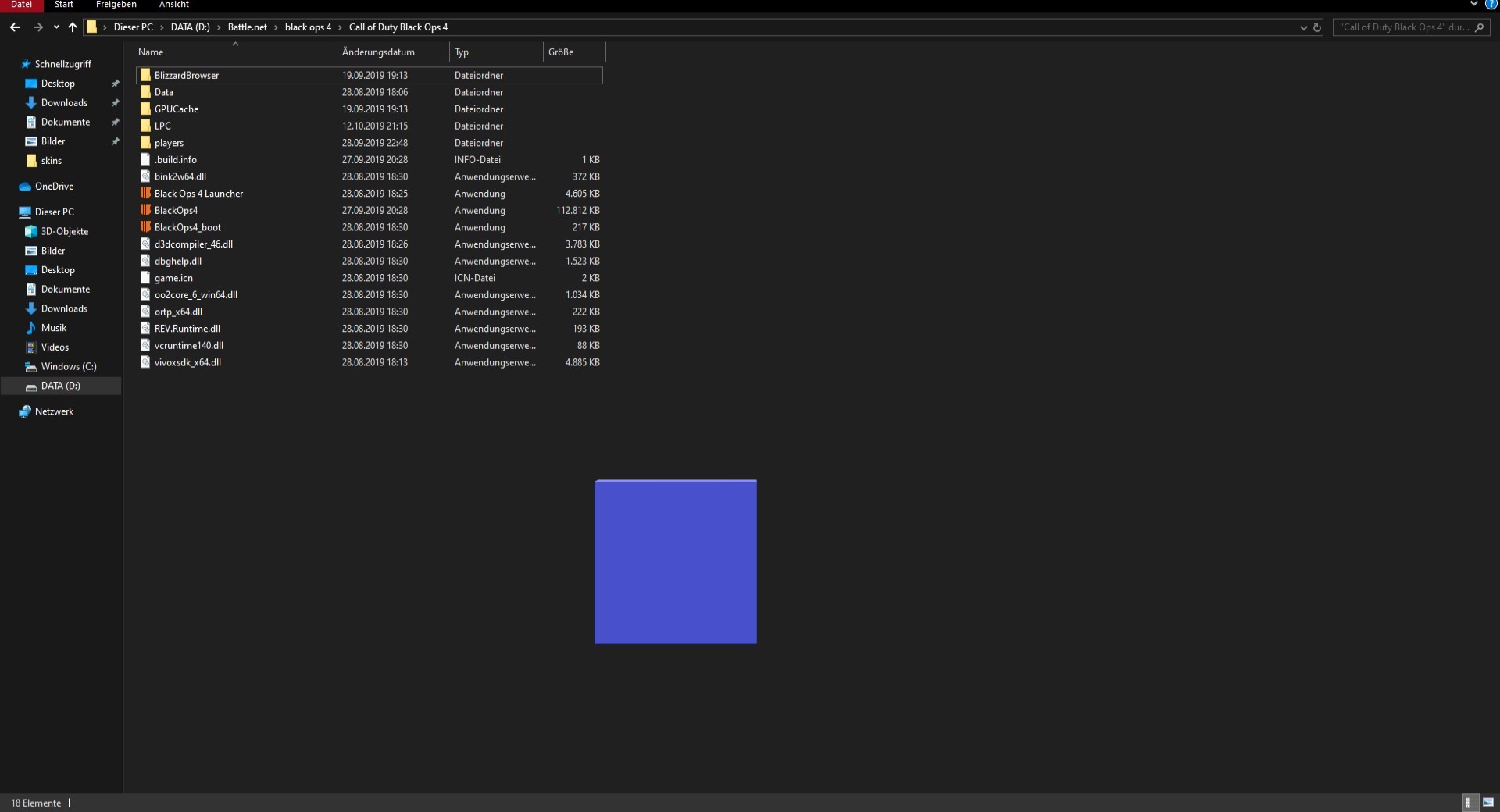Go back with the back arrow
The image size is (1500, 812).
tap(15, 27)
